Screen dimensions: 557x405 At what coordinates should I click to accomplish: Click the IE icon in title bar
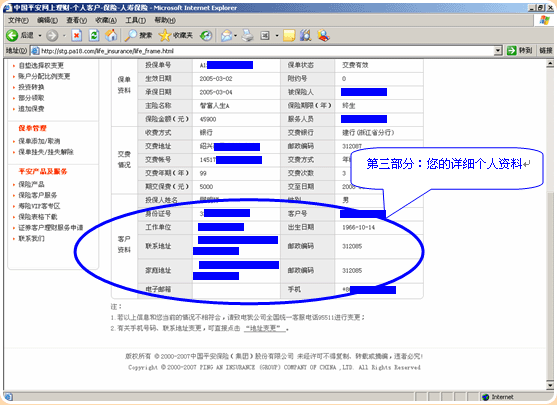pos(8,7)
